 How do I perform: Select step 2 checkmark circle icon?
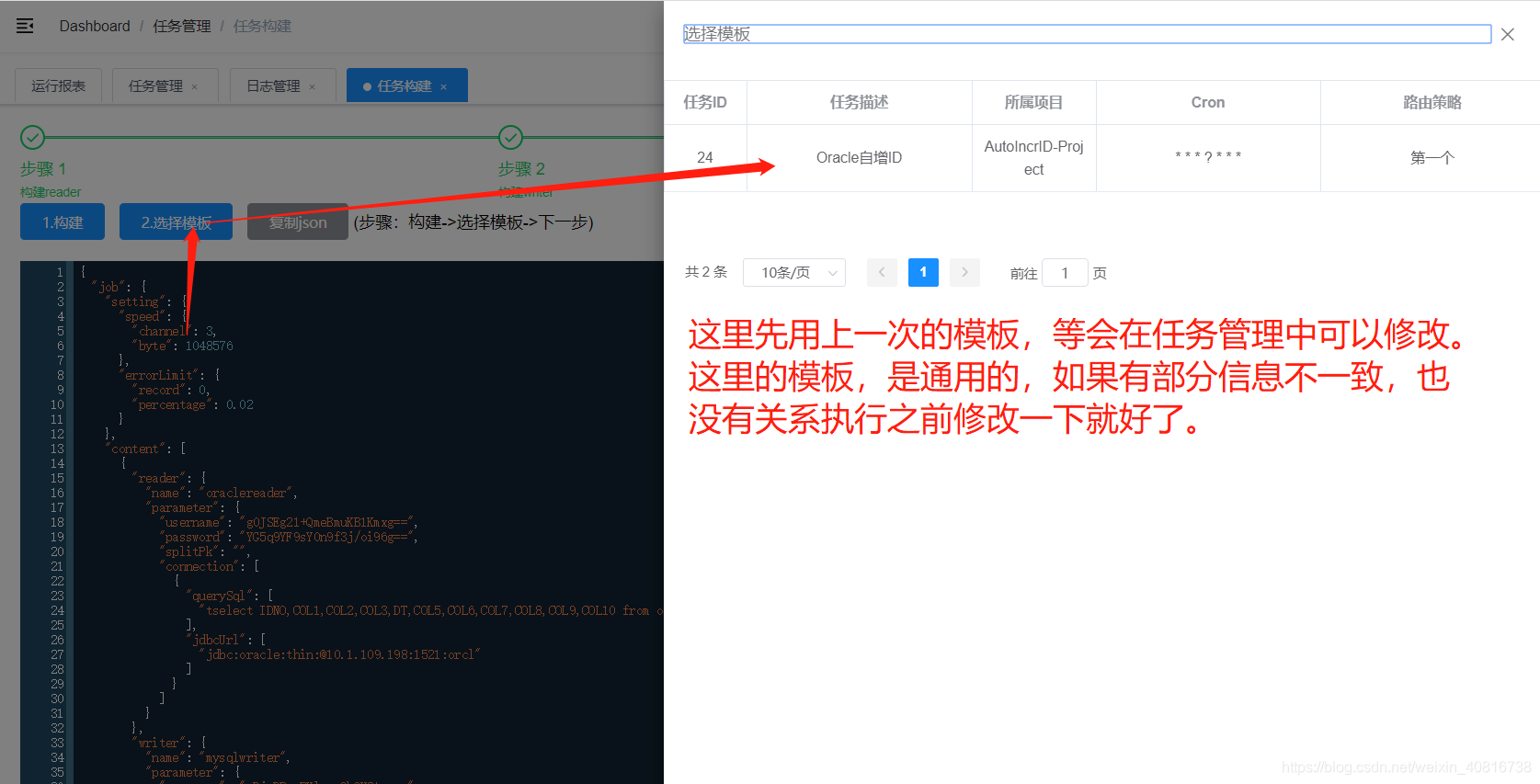pos(510,138)
